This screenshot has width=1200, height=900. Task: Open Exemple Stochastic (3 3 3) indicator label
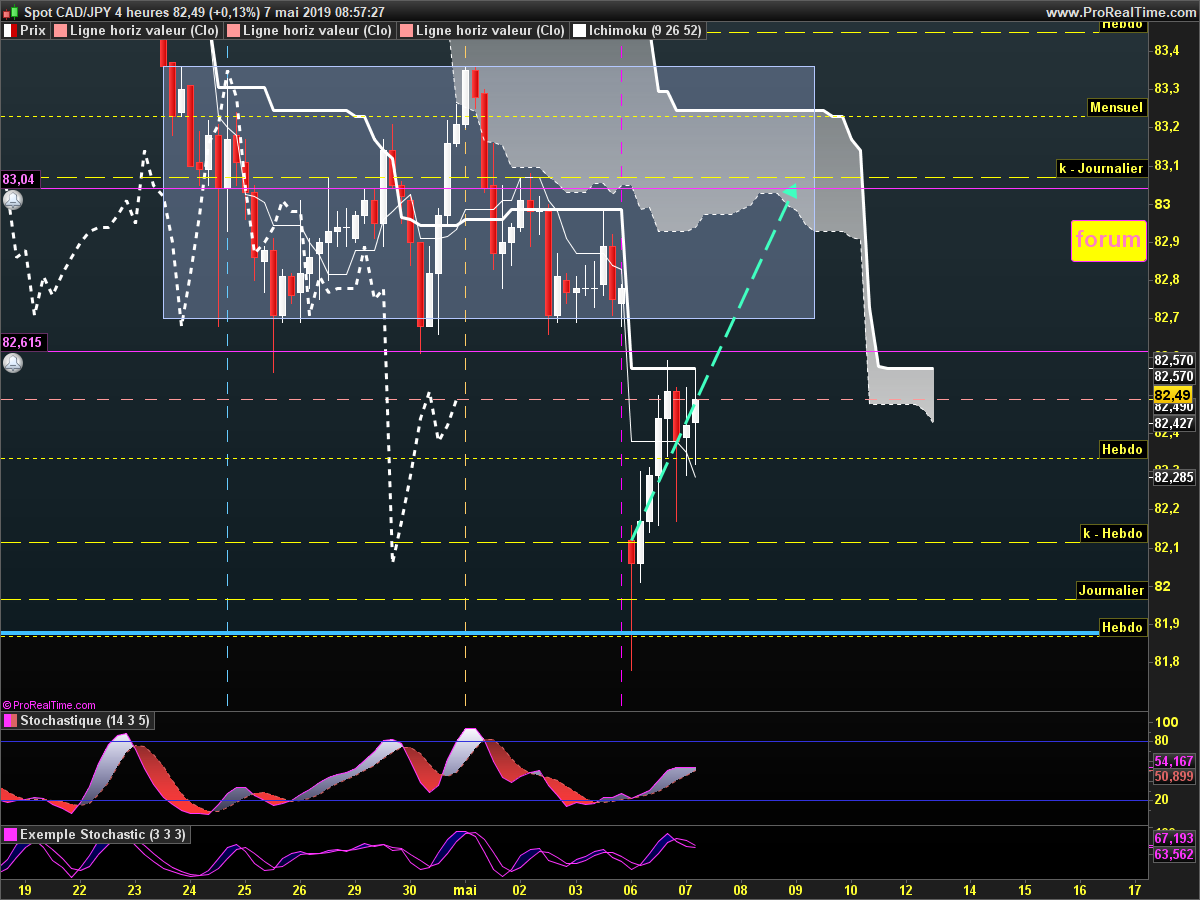pos(102,834)
